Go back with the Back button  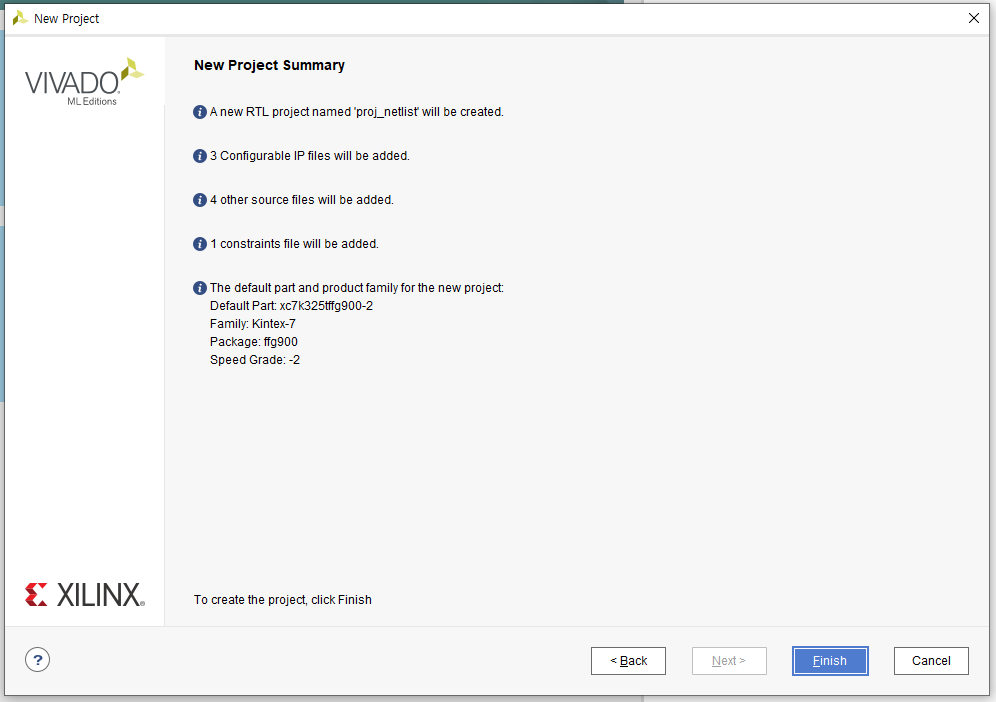pos(628,661)
